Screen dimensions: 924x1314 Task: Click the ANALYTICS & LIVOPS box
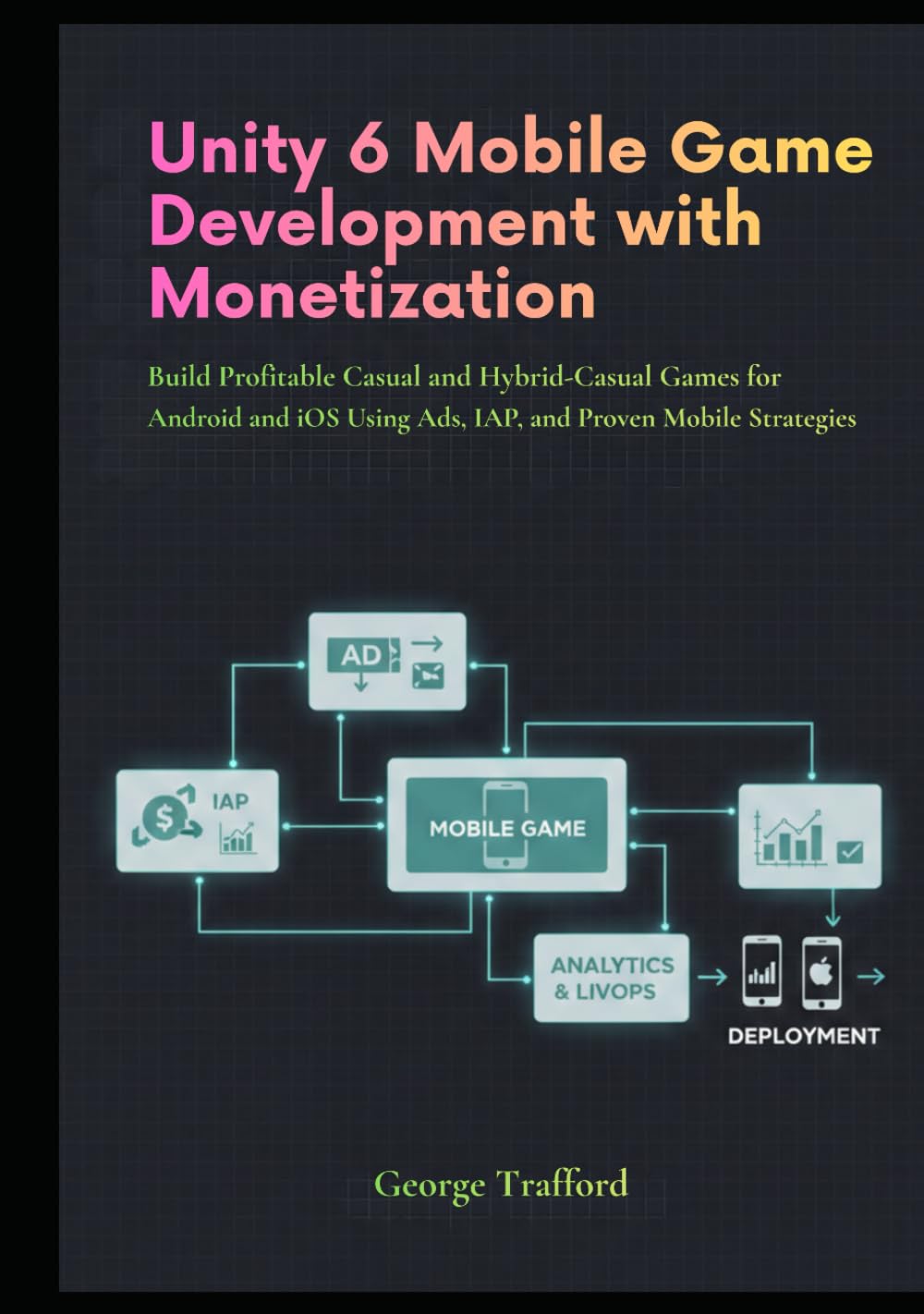[x=612, y=978]
